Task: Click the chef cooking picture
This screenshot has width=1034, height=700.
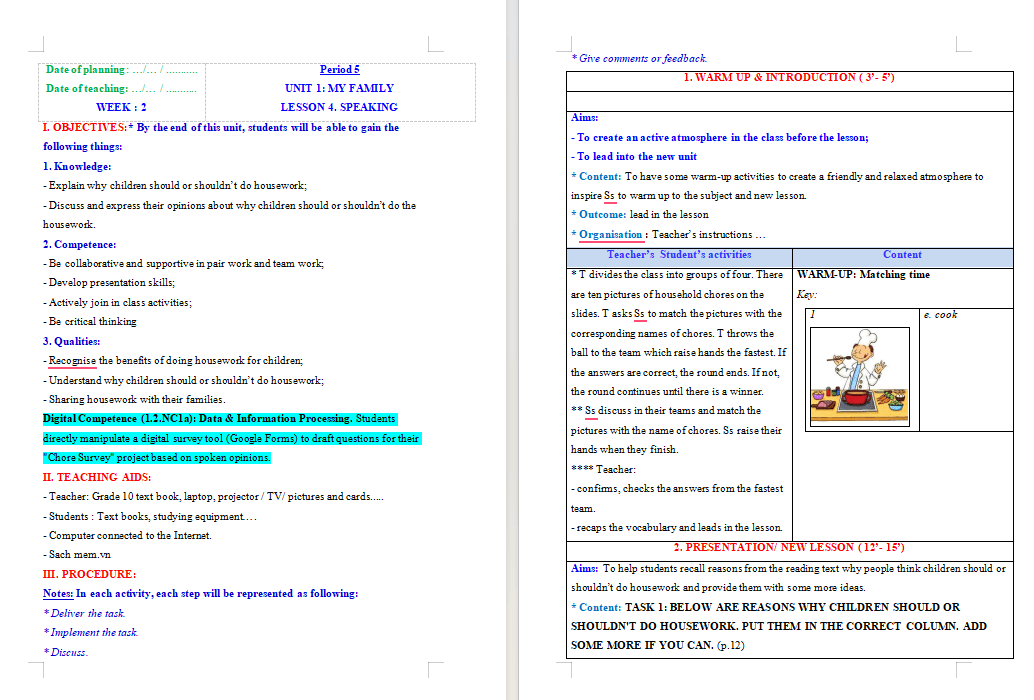Action: point(859,377)
